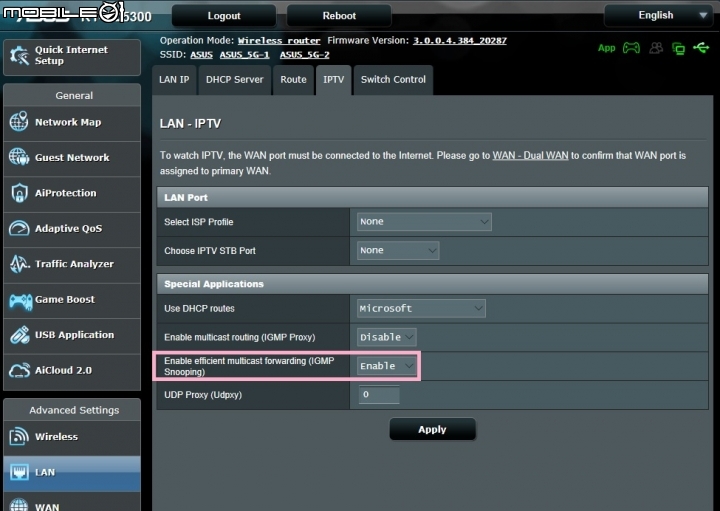Switch to the Route tab
The width and height of the screenshot is (720, 511).
pos(293,80)
